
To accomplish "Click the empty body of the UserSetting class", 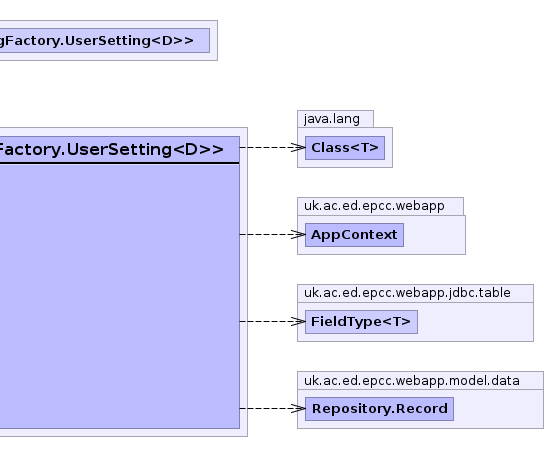I will pyautogui.click(x=119, y=296).
